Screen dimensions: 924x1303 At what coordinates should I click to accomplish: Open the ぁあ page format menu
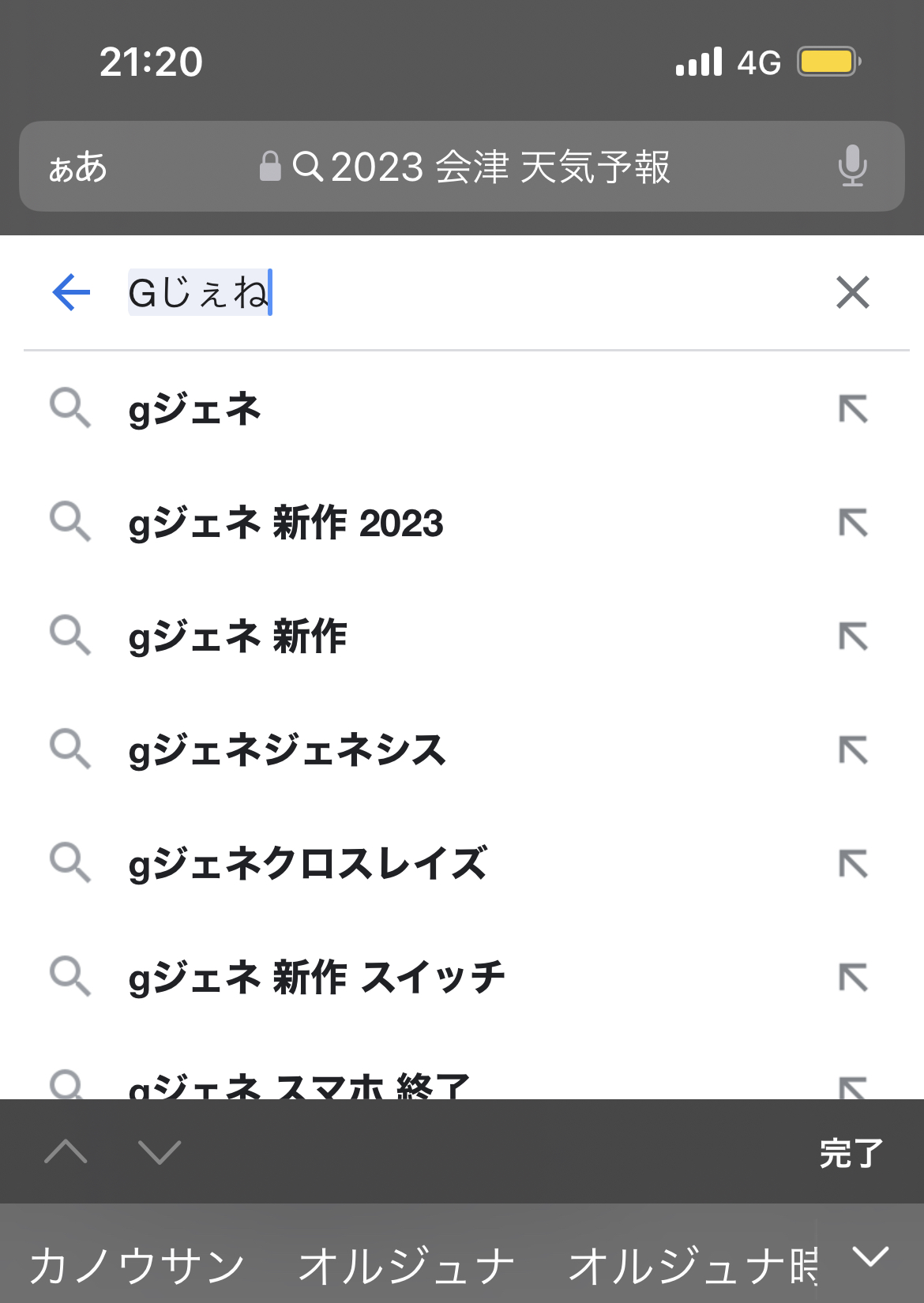[x=77, y=167]
